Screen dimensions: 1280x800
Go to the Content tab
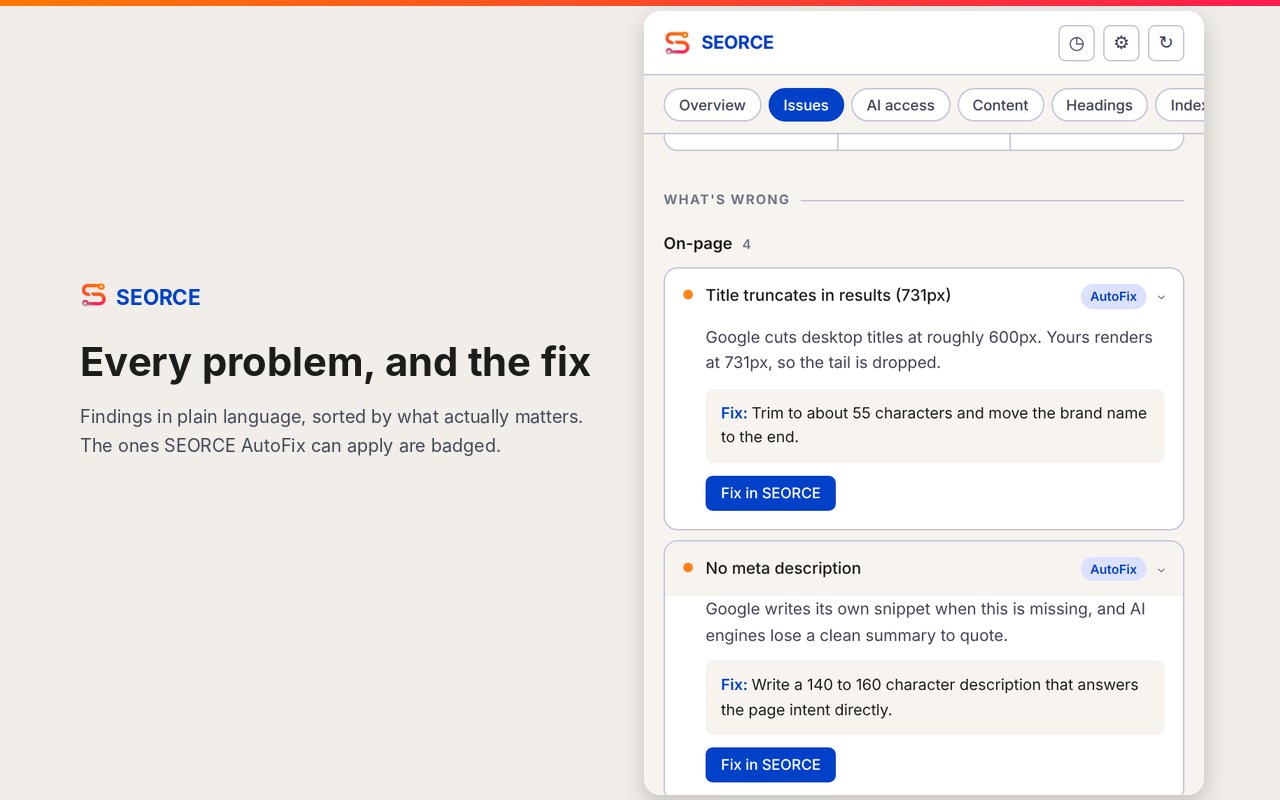tap(1000, 105)
